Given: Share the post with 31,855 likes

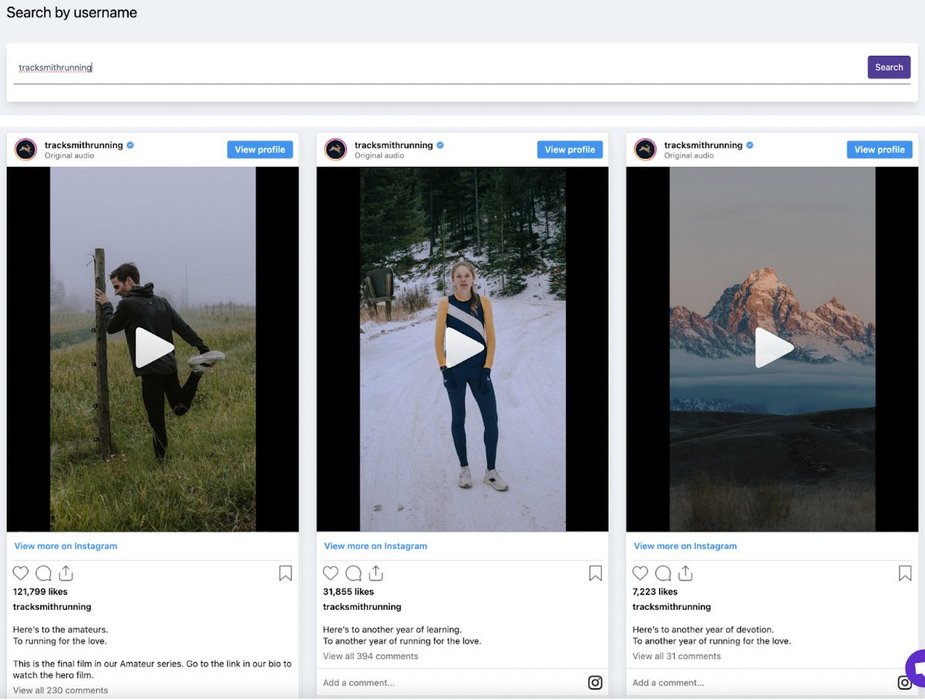Looking at the screenshot, I should click(x=376, y=573).
